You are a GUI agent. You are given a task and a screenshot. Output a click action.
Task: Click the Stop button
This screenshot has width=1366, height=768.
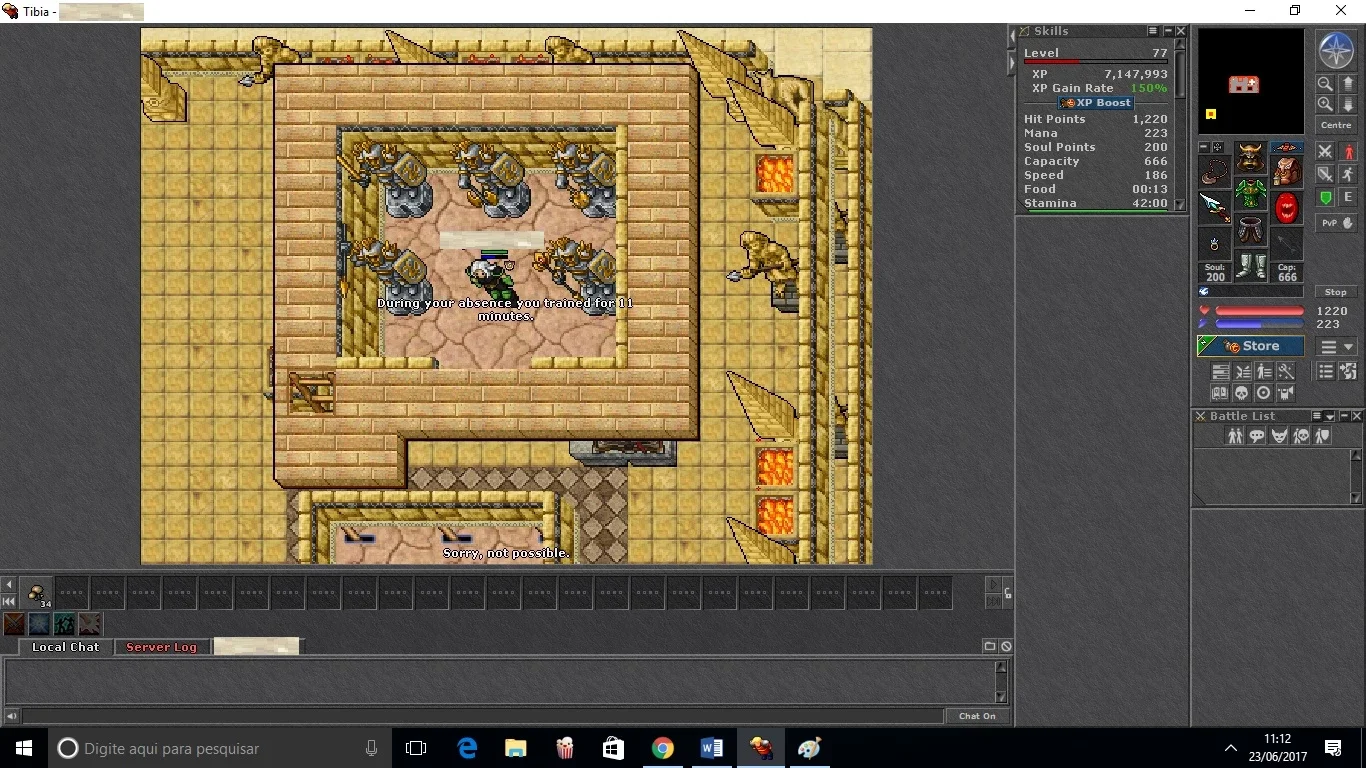click(1336, 292)
